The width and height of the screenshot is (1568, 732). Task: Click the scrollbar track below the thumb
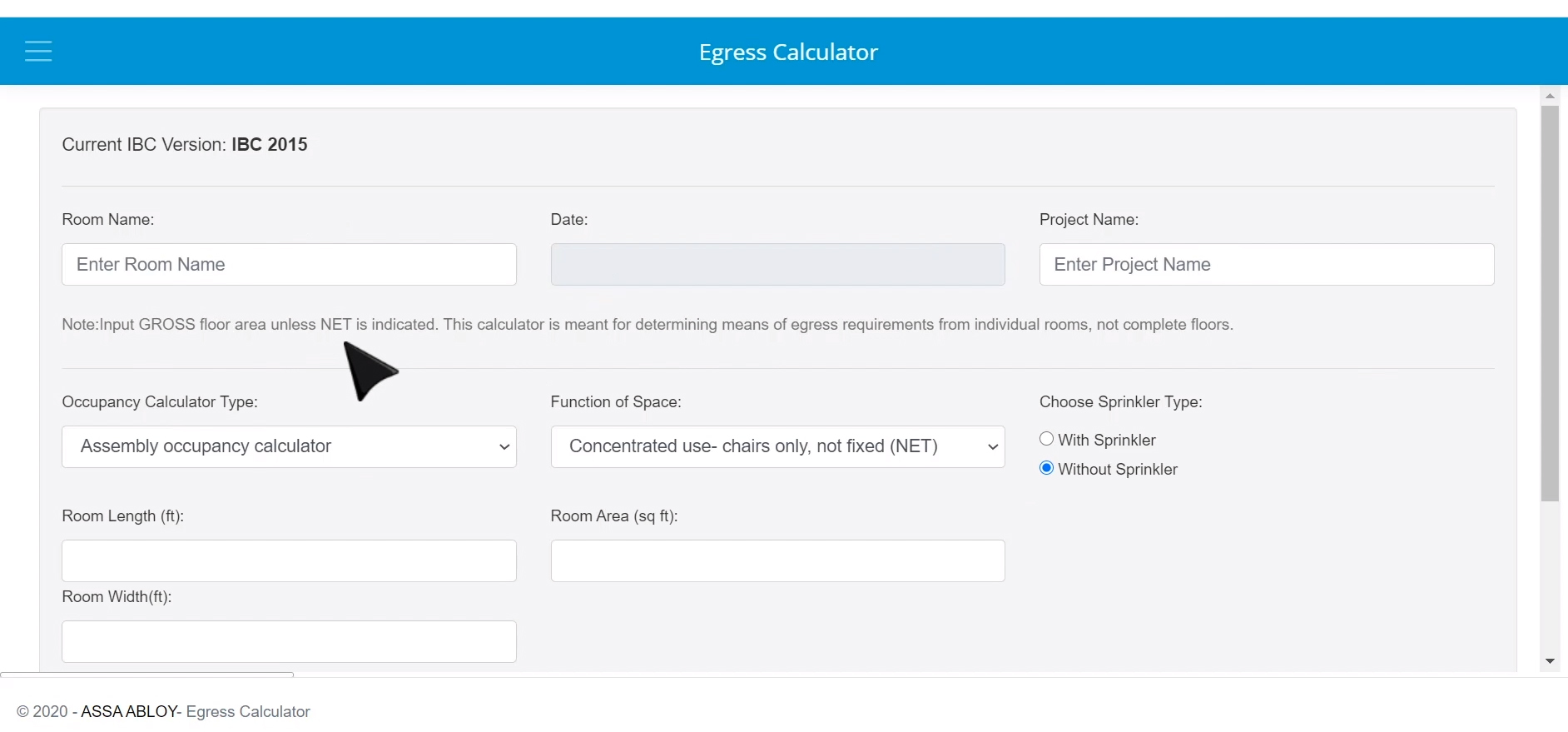[1550, 583]
